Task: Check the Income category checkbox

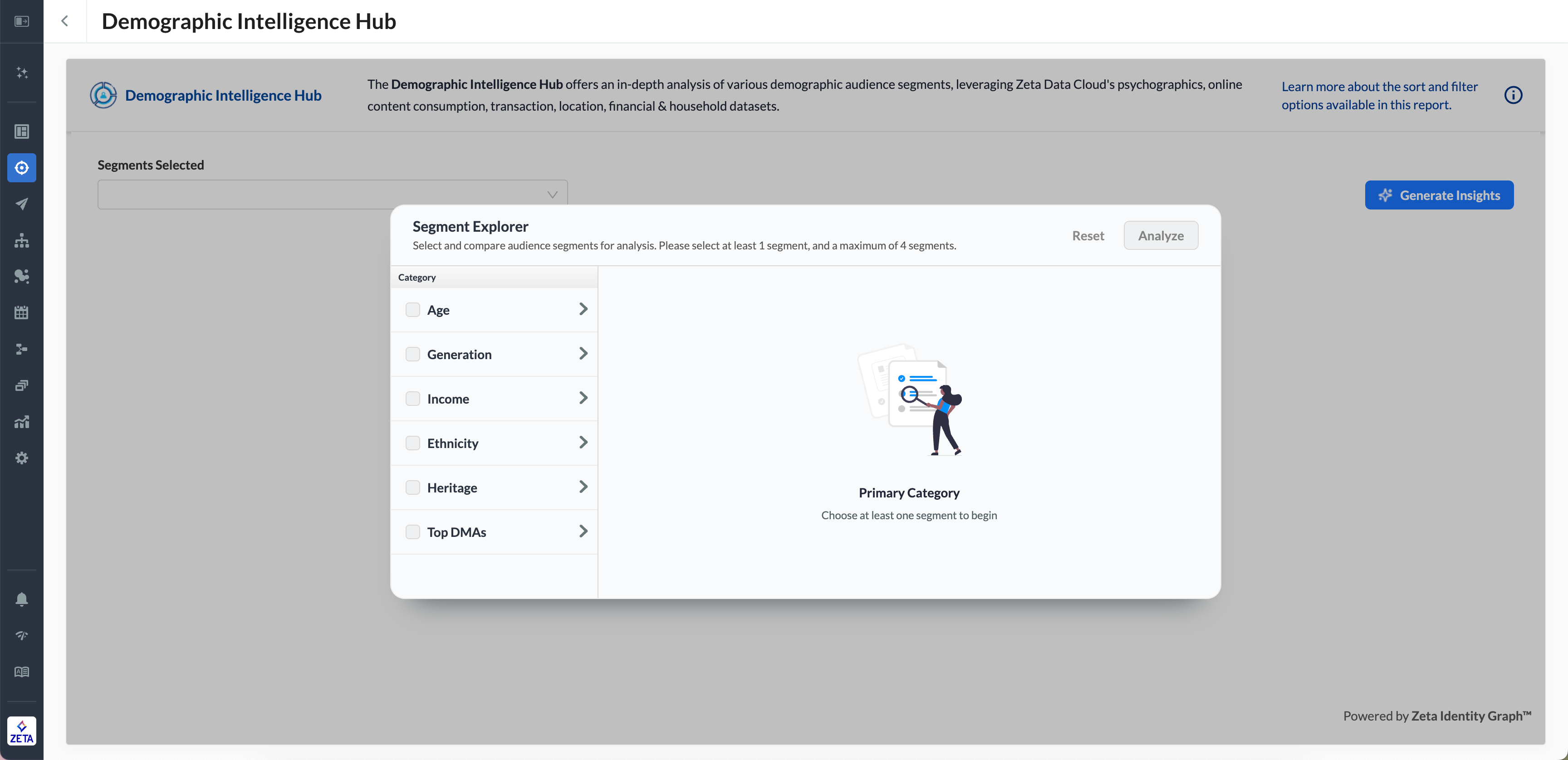Action: point(413,399)
